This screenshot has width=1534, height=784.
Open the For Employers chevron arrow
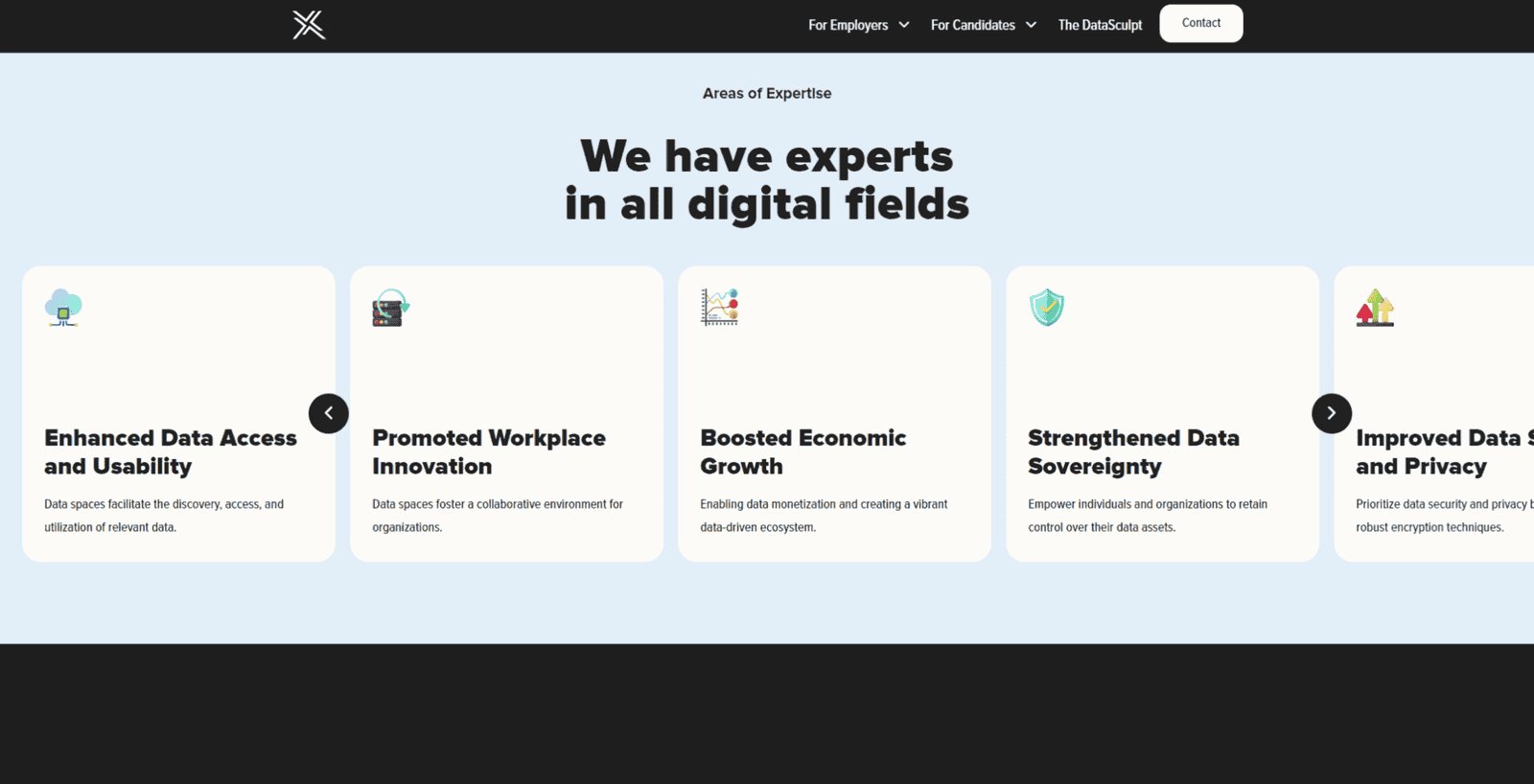(x=902, y=25)
